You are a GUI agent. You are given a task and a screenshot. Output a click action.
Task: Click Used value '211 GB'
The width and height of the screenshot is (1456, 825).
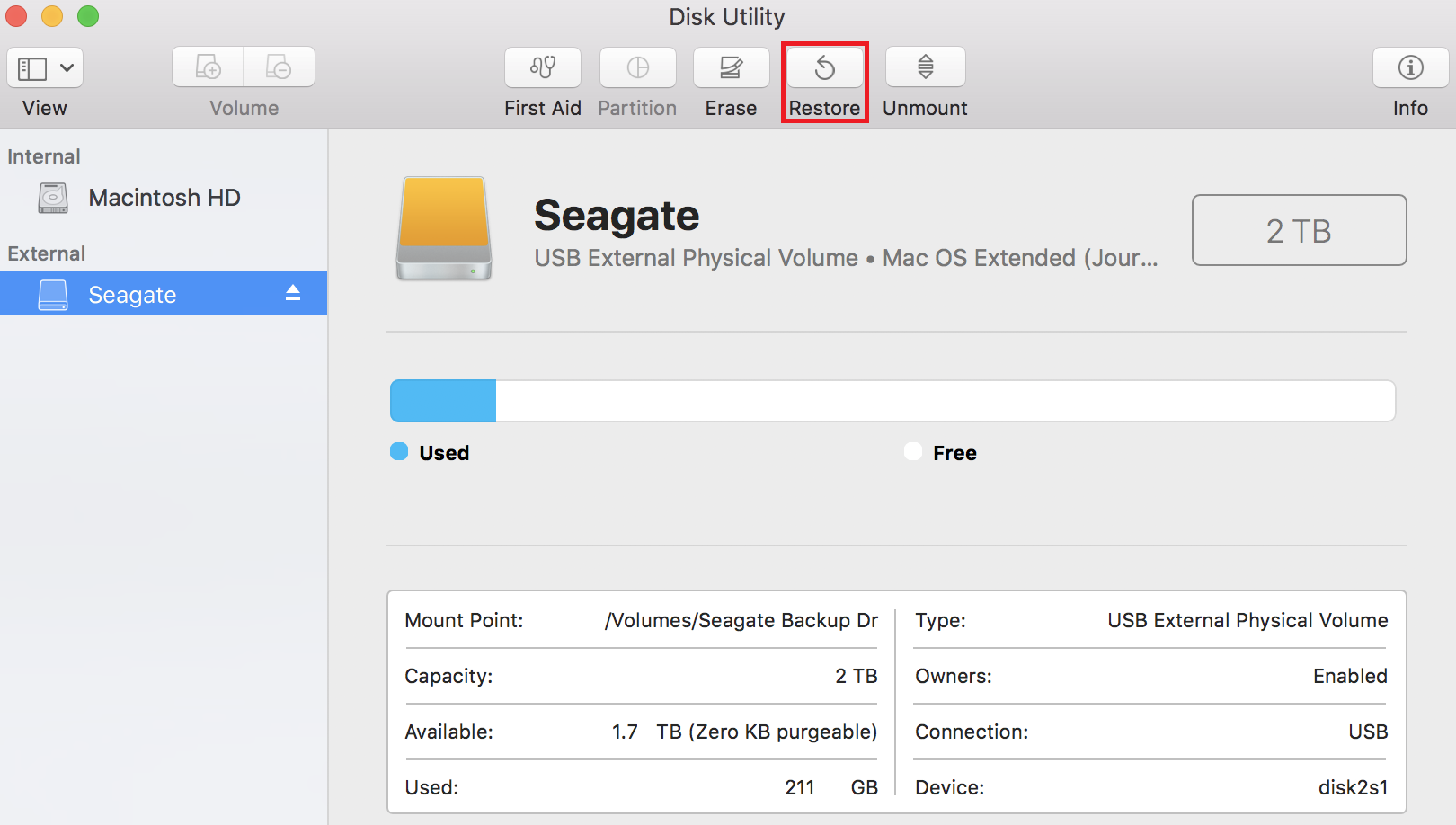point(831,787)
